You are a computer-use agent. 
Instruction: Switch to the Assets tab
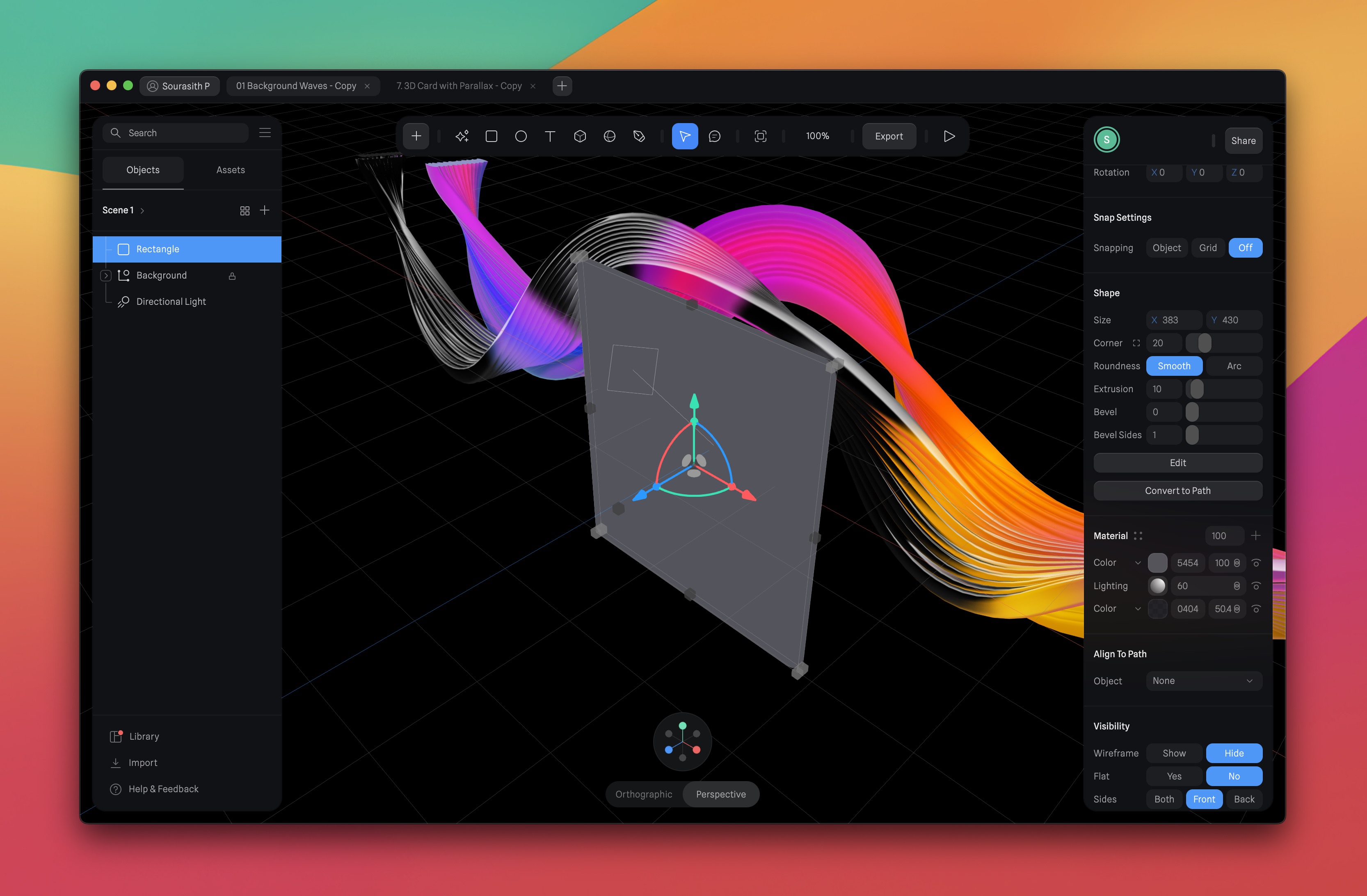[x=230, y=170]
